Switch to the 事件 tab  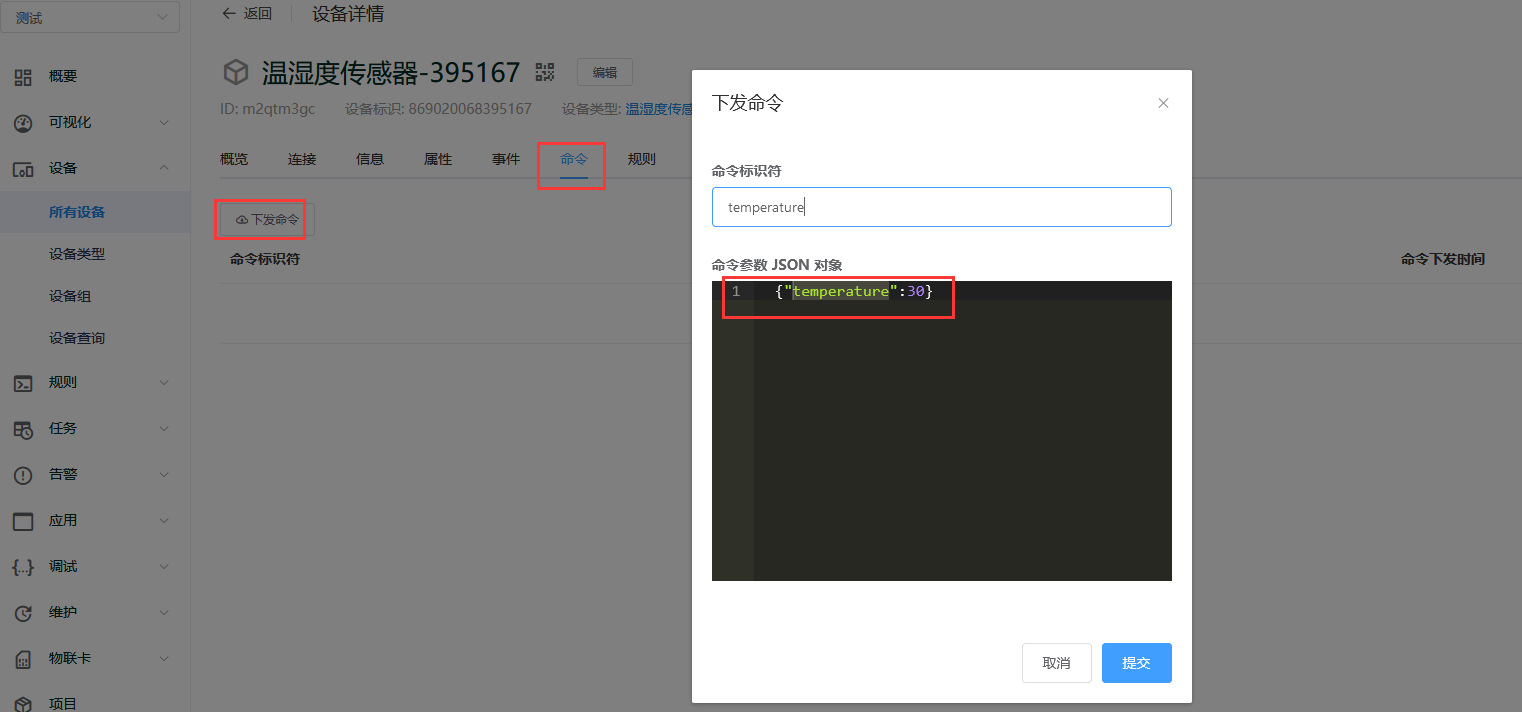tap(506, 159)
